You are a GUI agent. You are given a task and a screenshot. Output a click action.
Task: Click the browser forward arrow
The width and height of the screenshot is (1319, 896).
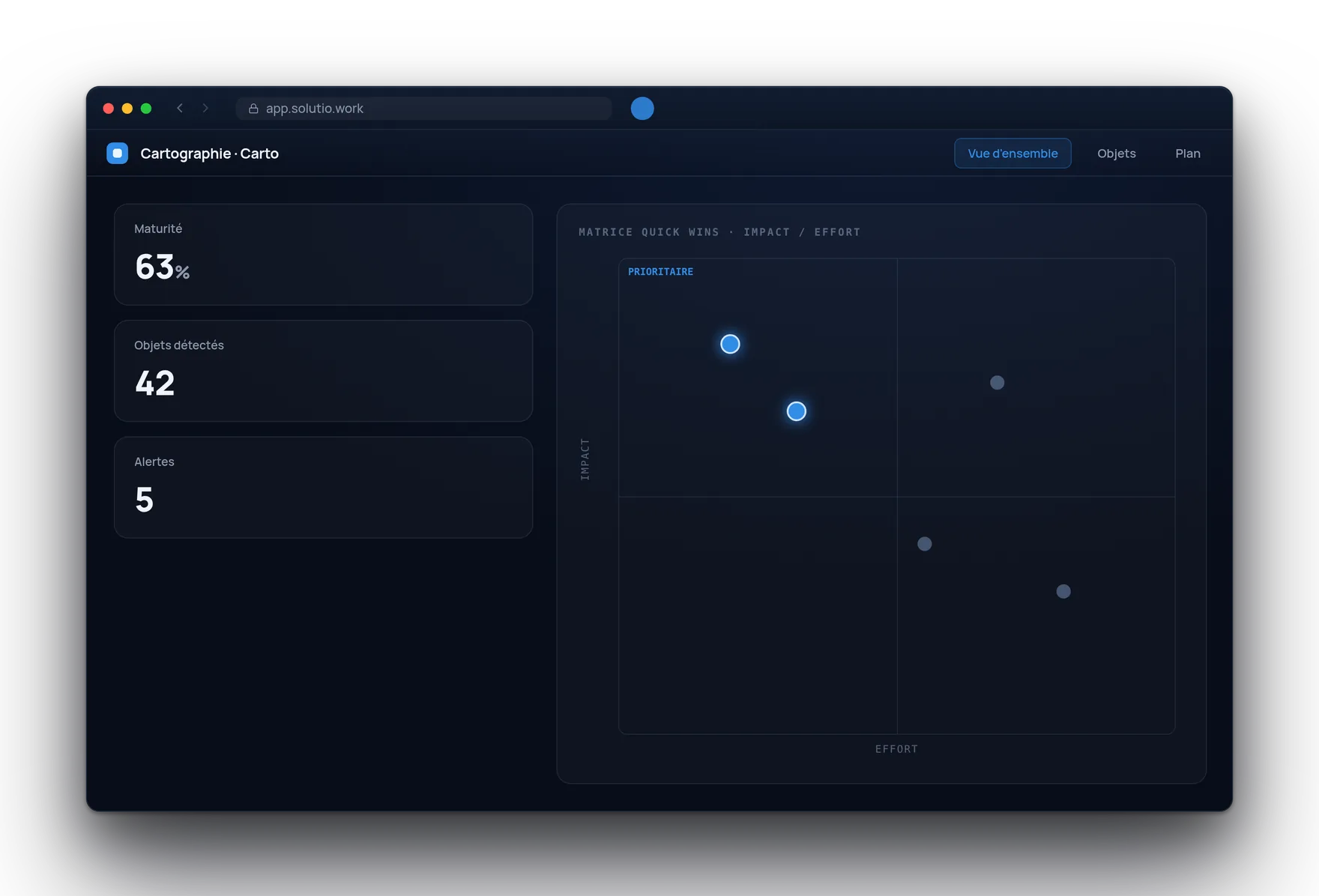click(x=205, y=108)
